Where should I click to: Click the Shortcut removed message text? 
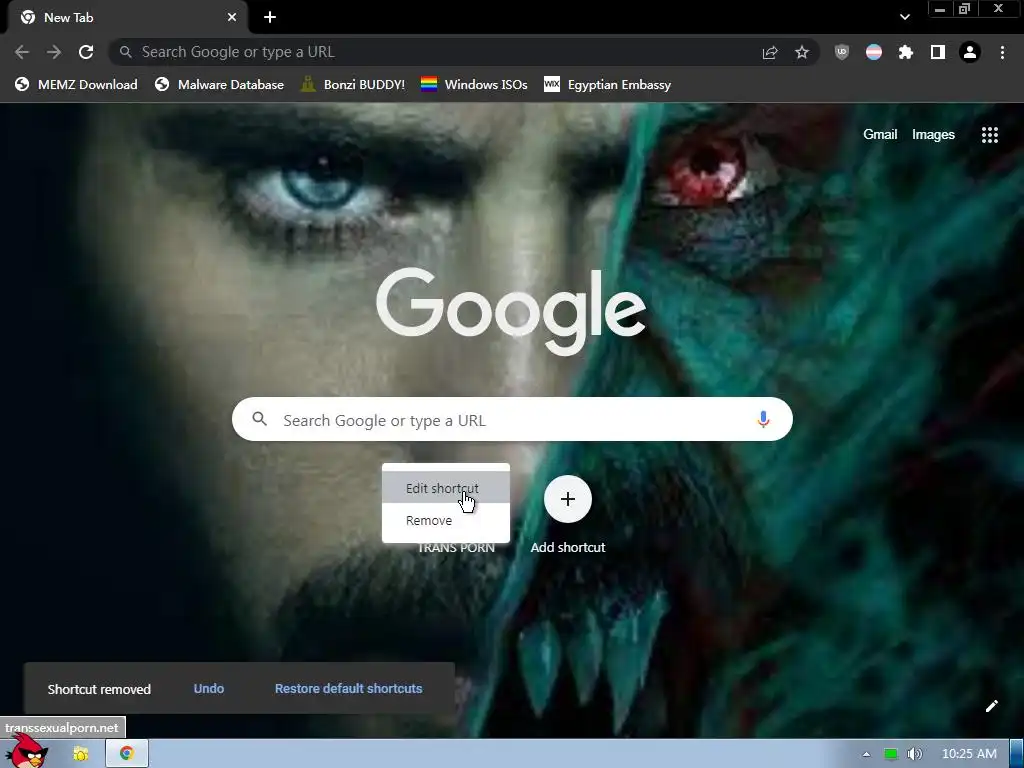[99, 690]
